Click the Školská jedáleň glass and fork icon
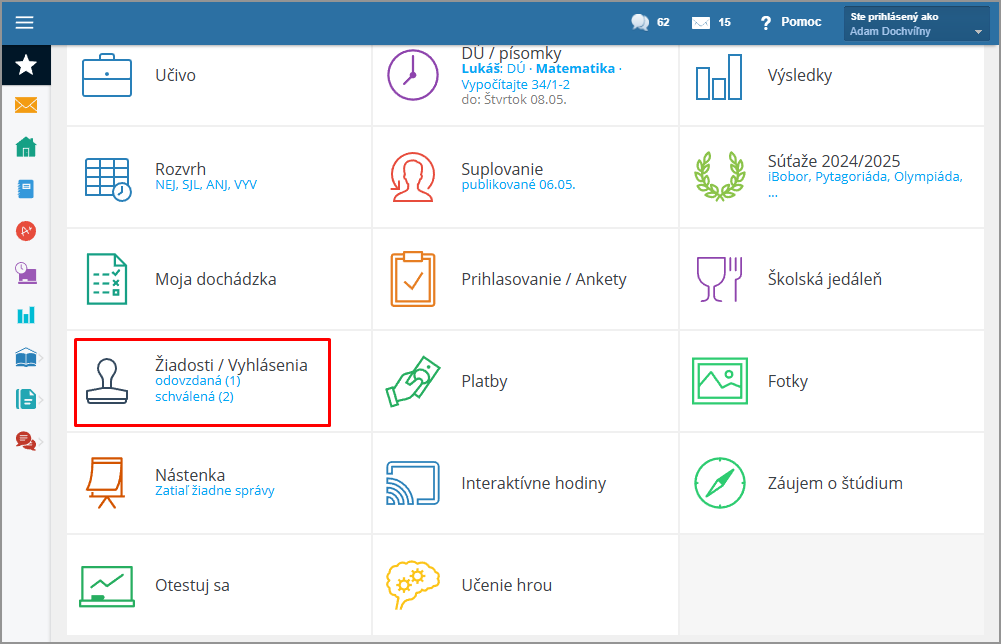Screen dimensions: 1001x644 point(719,279)
